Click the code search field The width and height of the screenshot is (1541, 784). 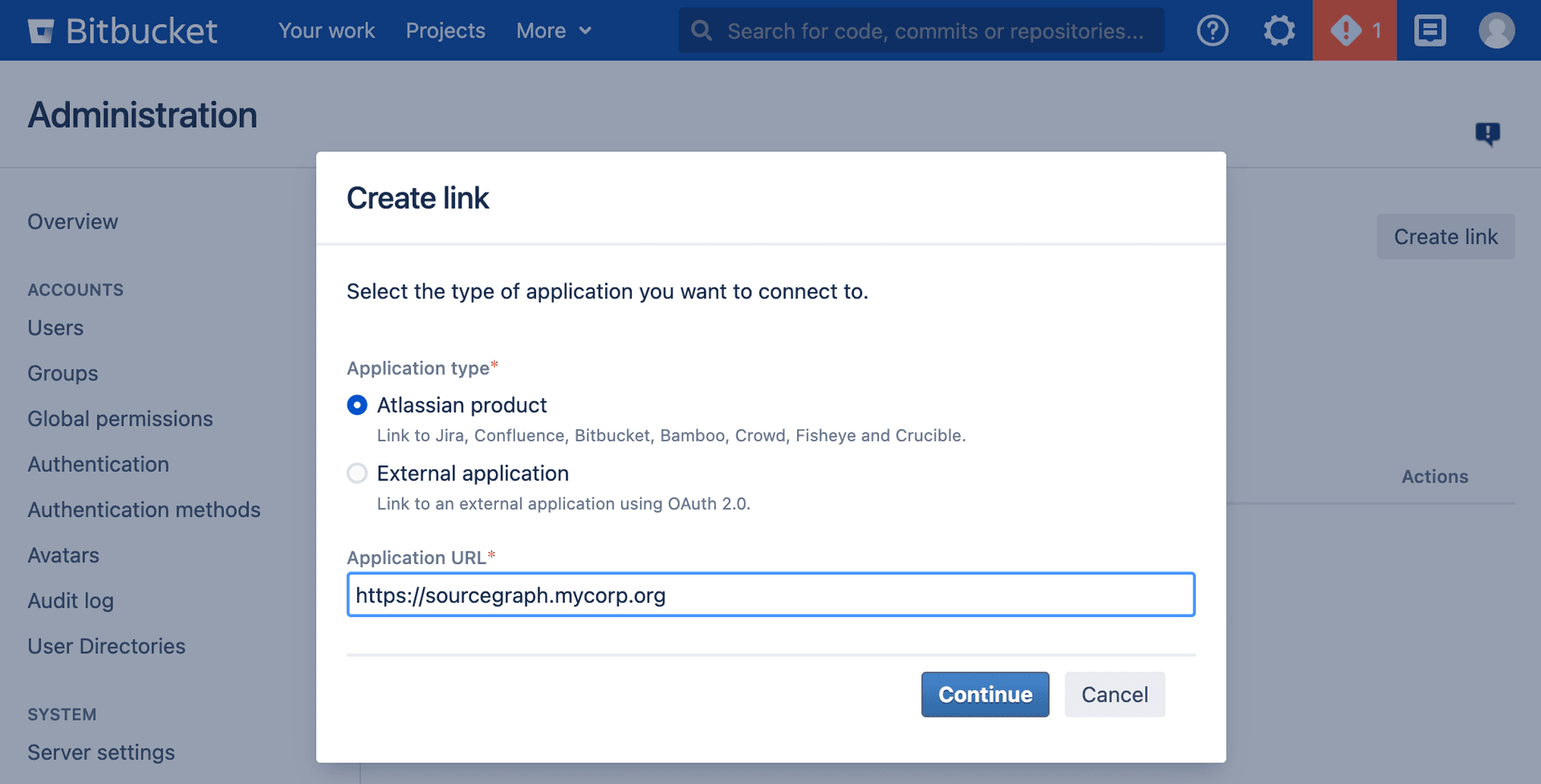pyautogui.click(x=921, y=30)
